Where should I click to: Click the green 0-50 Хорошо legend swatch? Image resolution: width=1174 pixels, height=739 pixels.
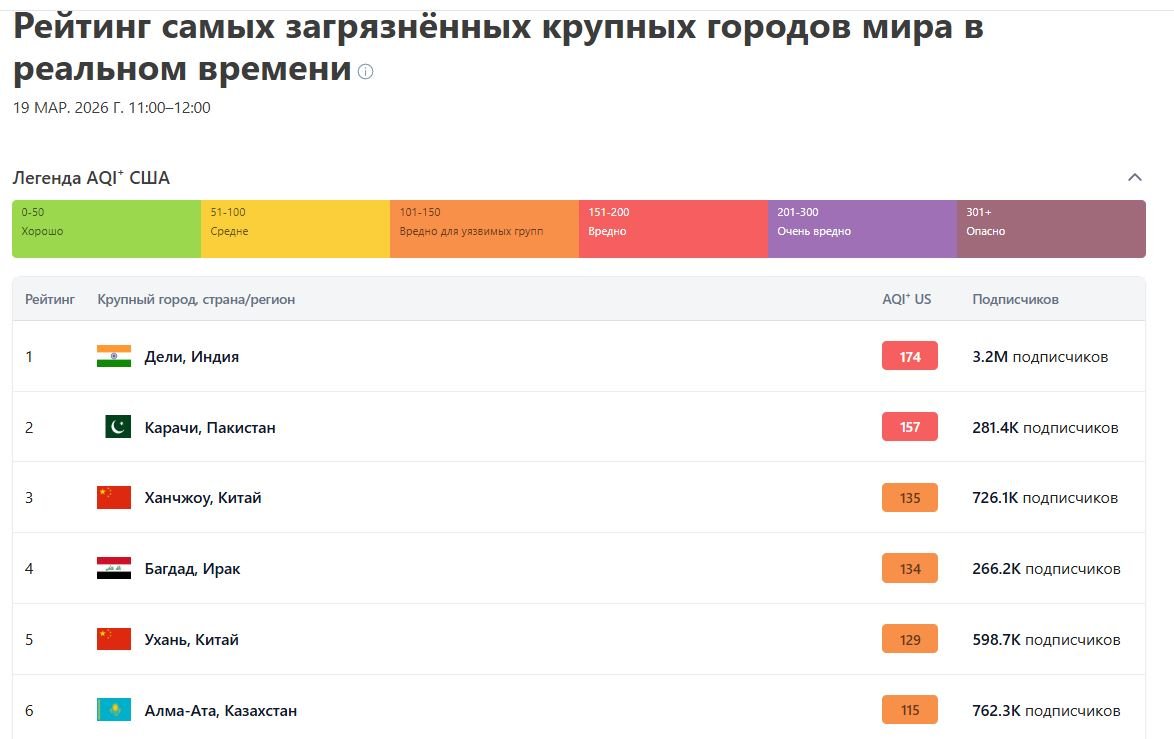(x=106, y=229)
